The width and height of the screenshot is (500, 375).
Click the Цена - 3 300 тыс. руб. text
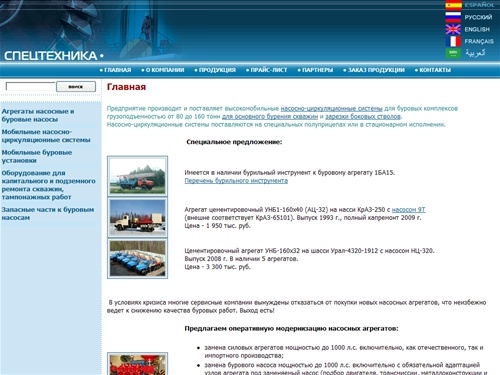(x=217, y=267)
